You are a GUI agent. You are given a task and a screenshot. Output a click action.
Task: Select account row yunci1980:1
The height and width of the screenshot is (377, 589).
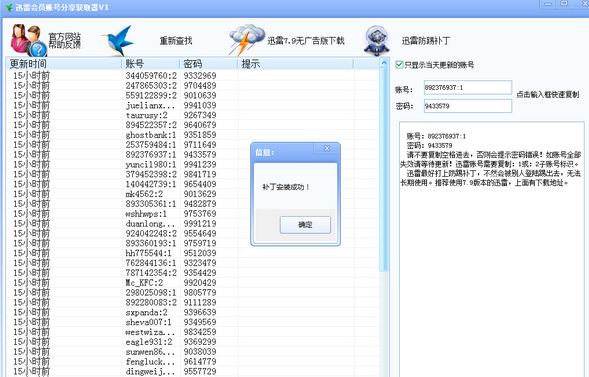(x=193, y=164)
